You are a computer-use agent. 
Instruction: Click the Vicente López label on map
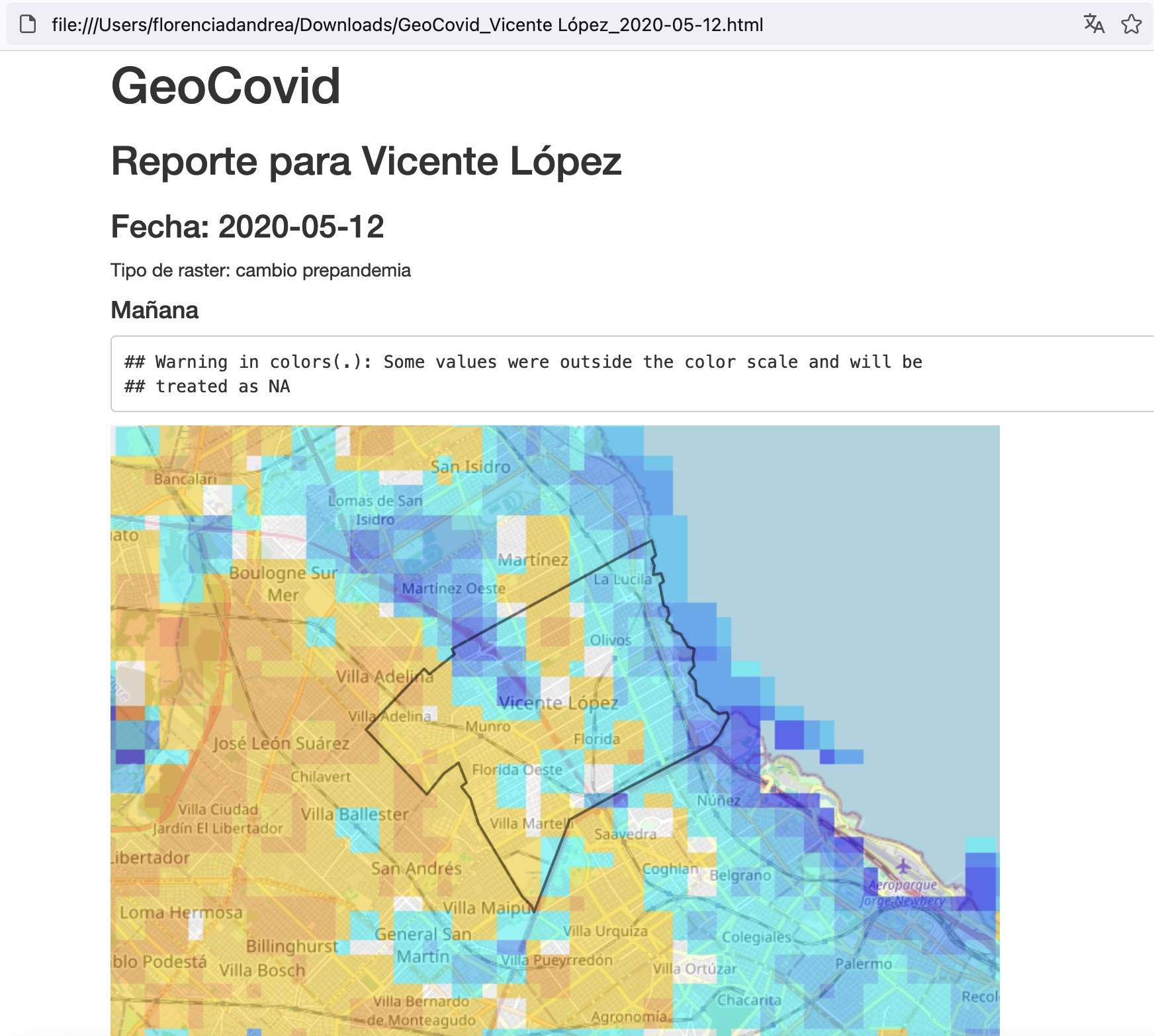coord(558,703)
